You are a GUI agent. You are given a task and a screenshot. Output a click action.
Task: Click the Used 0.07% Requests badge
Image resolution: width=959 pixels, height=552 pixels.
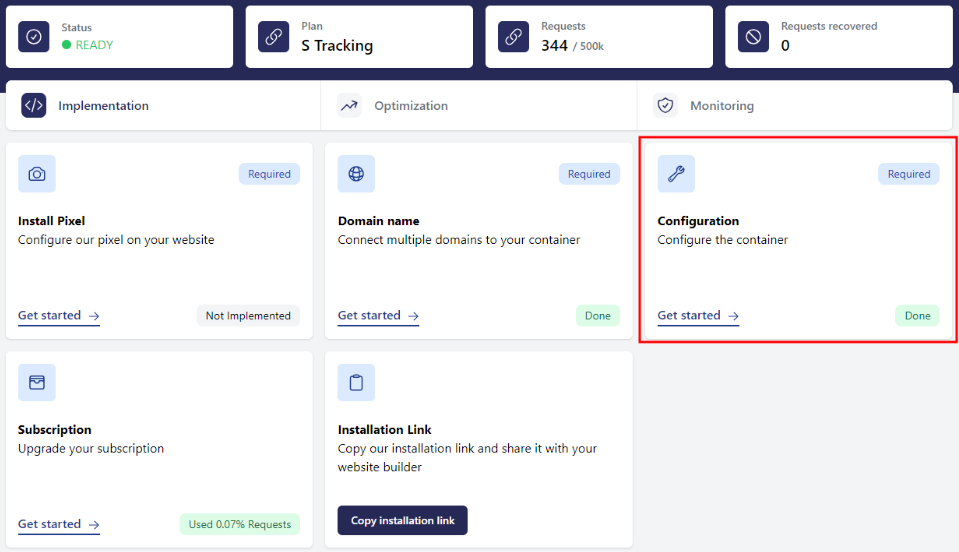(239, 524)
